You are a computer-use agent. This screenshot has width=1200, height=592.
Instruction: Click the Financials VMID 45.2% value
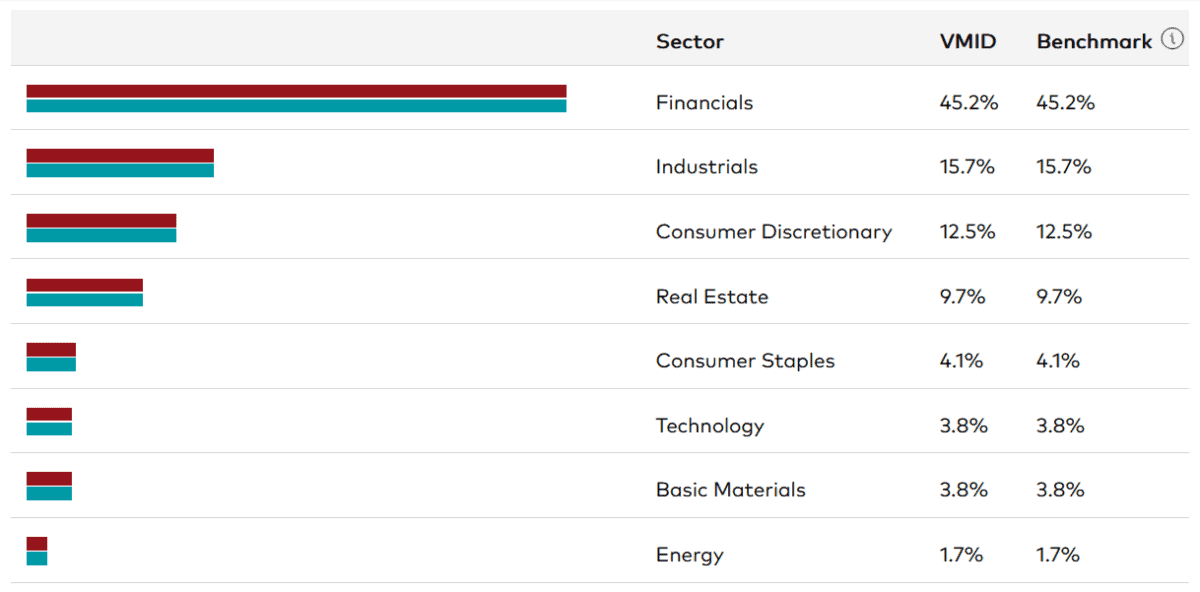(x=968, y=103)
